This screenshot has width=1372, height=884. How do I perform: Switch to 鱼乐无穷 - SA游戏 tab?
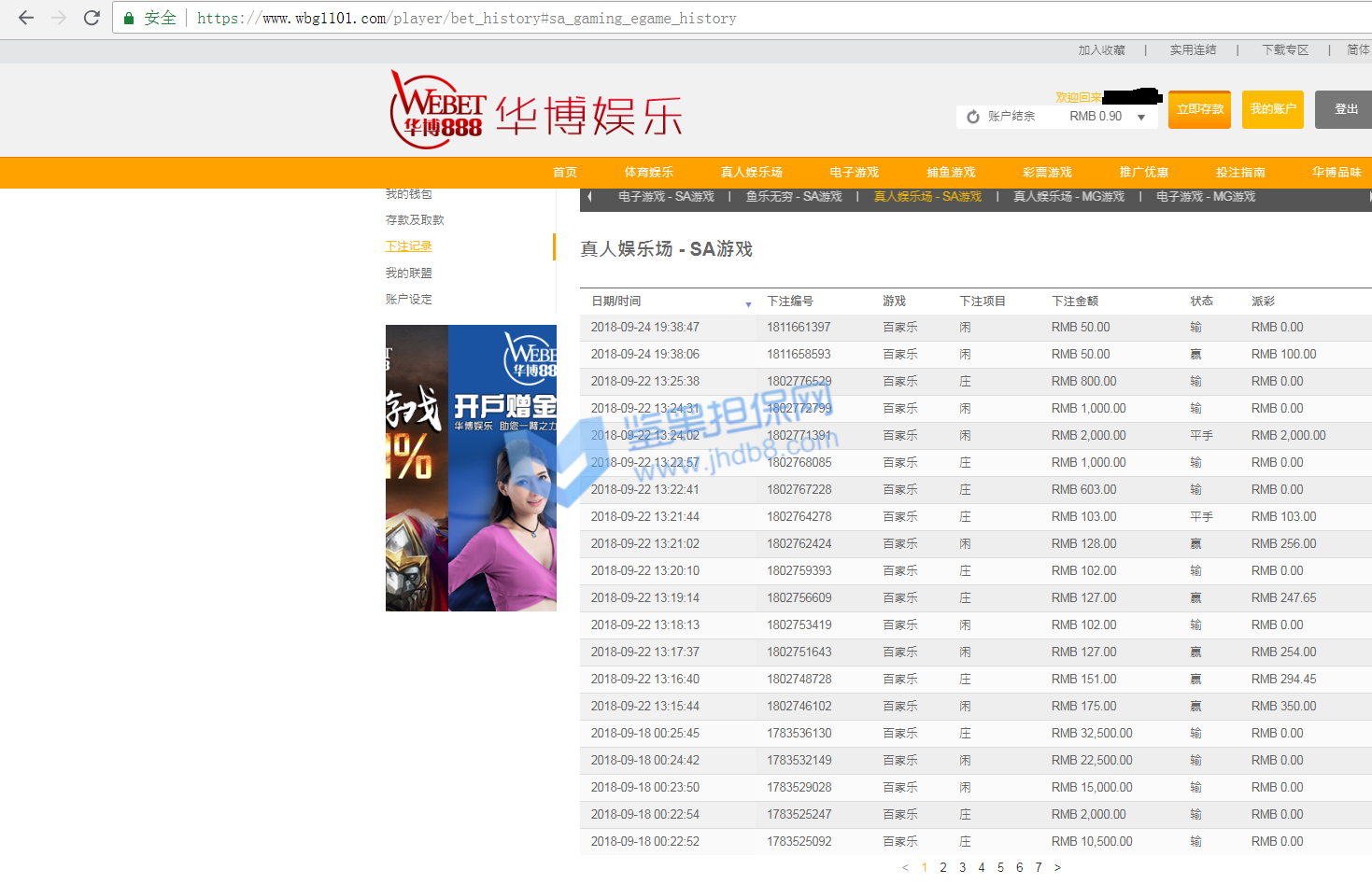pos(794,197)
